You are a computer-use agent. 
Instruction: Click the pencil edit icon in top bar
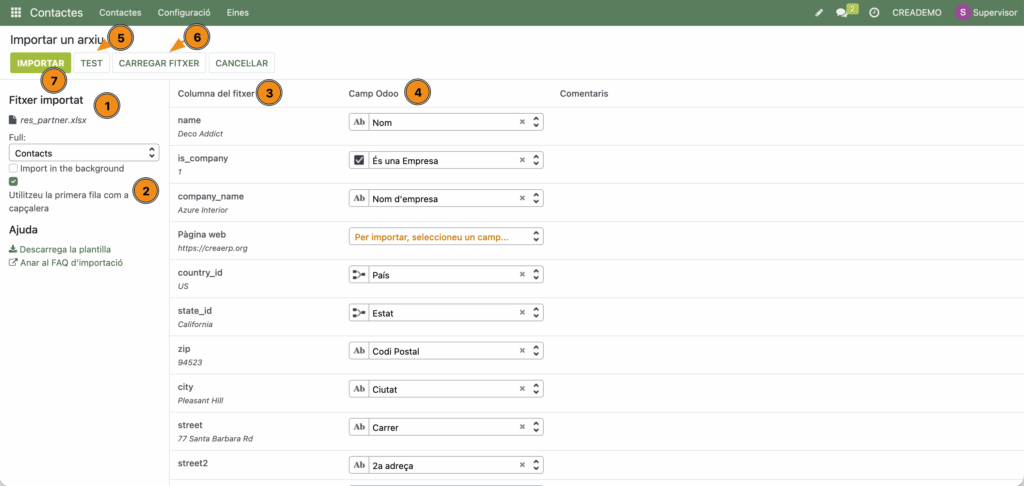click(x=819, y=13)
